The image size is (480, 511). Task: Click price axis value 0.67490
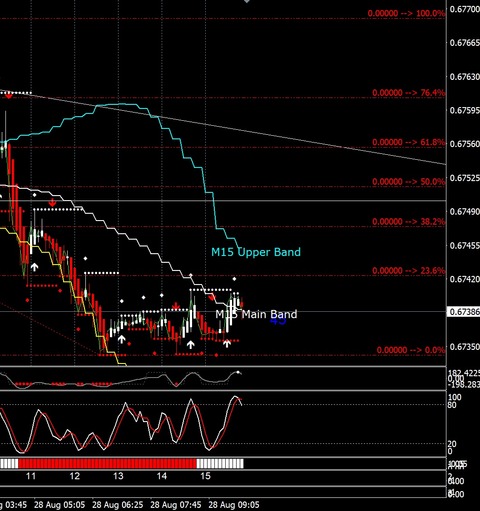[465, 211]
